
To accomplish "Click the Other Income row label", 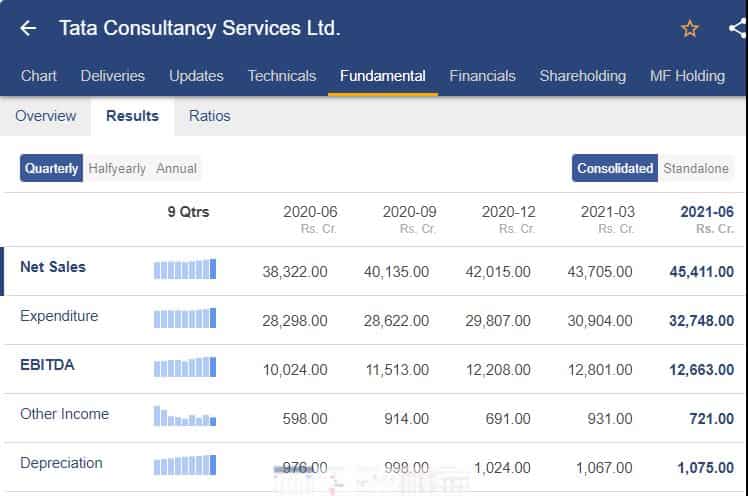I will pos(64,414).
